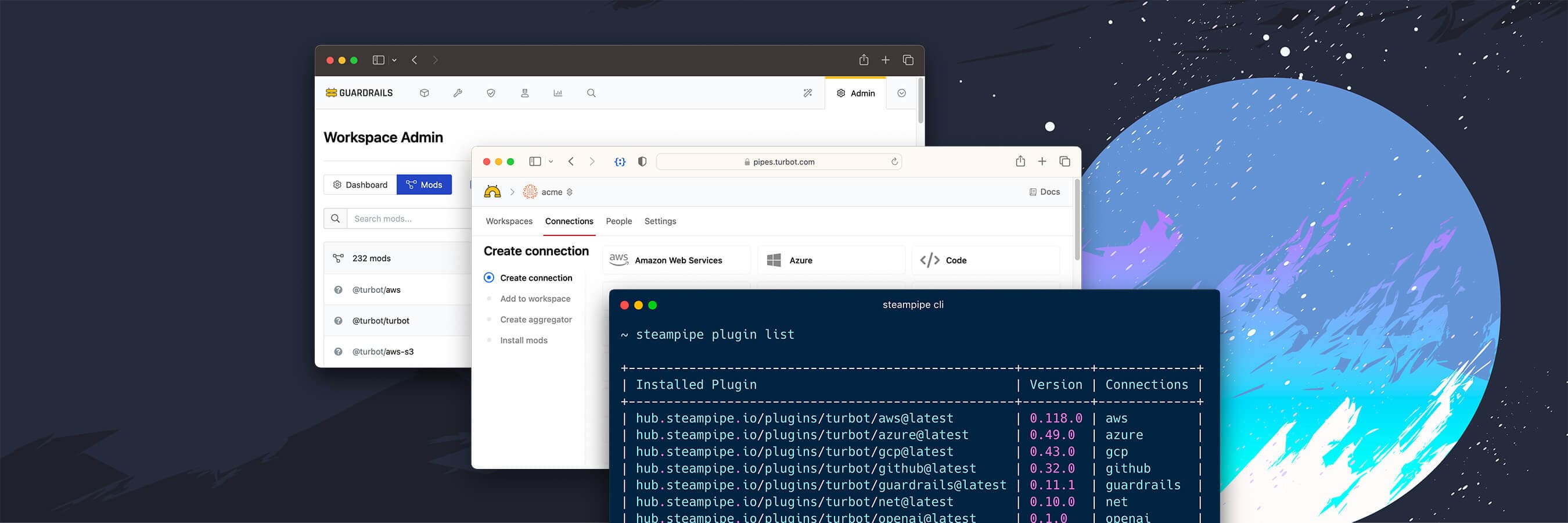Click the aws@latest plugin line in terminal

(x=794, y=418)
